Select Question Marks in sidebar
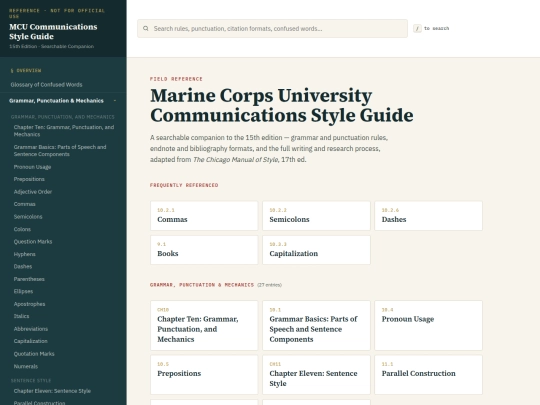 click(x=33, y=242)
